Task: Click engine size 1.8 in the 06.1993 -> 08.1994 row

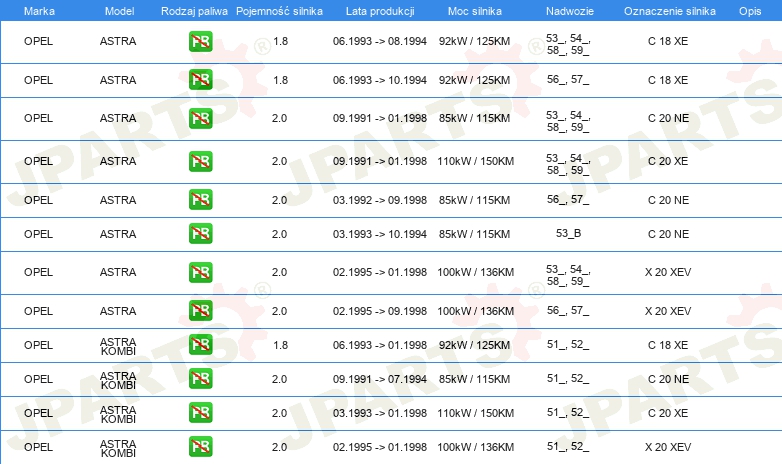Action: point(280,41)
